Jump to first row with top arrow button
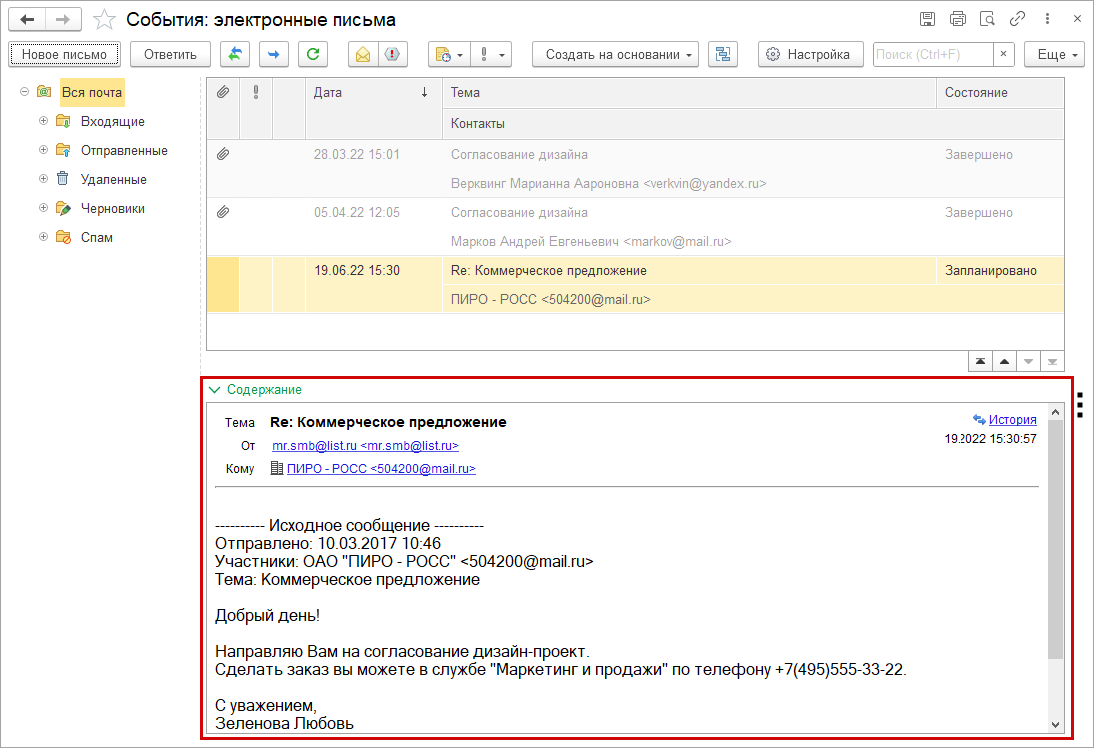 pos(980,361)
